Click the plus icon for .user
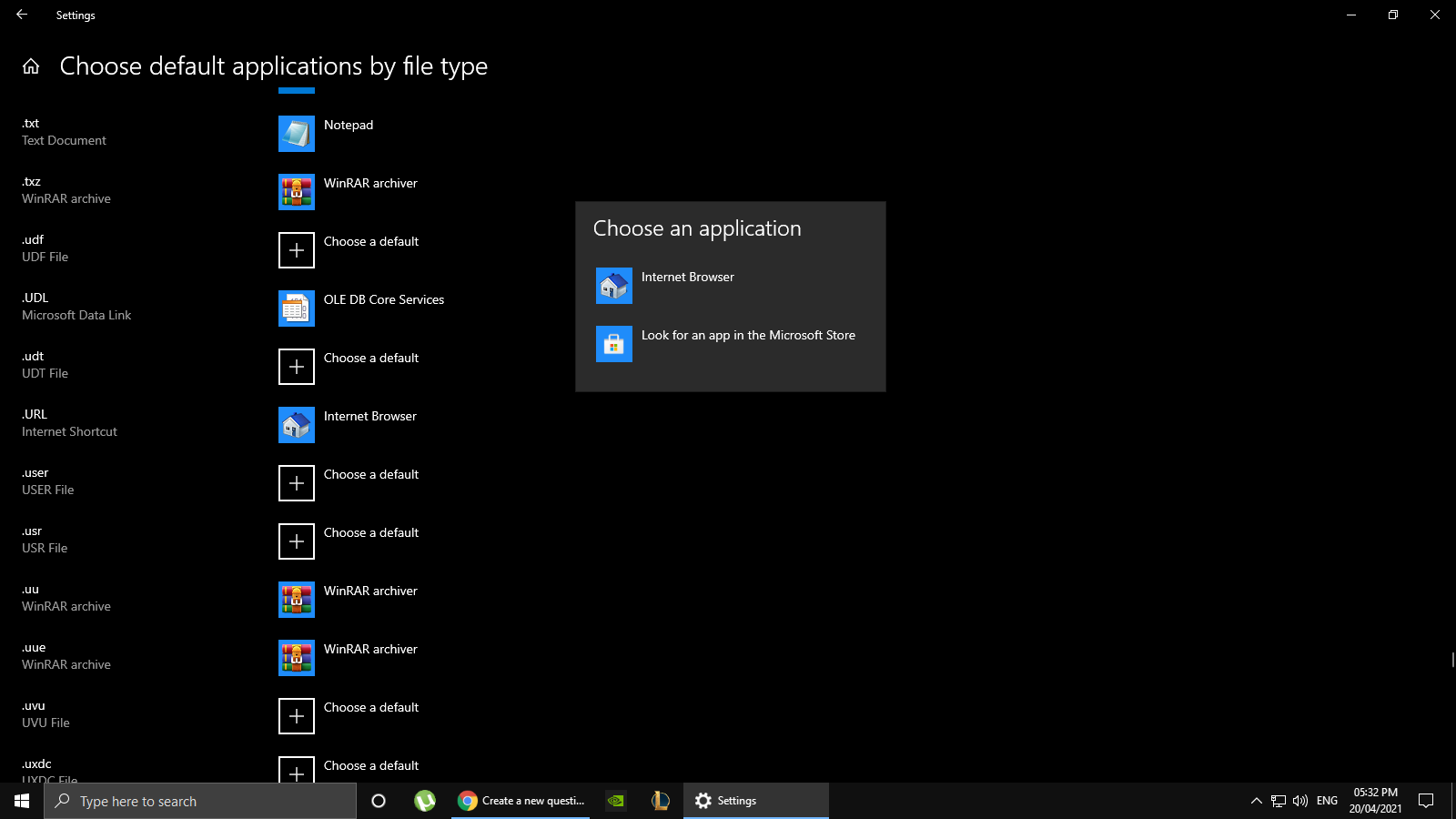The image size is (1456, 819). coord(297,483)
